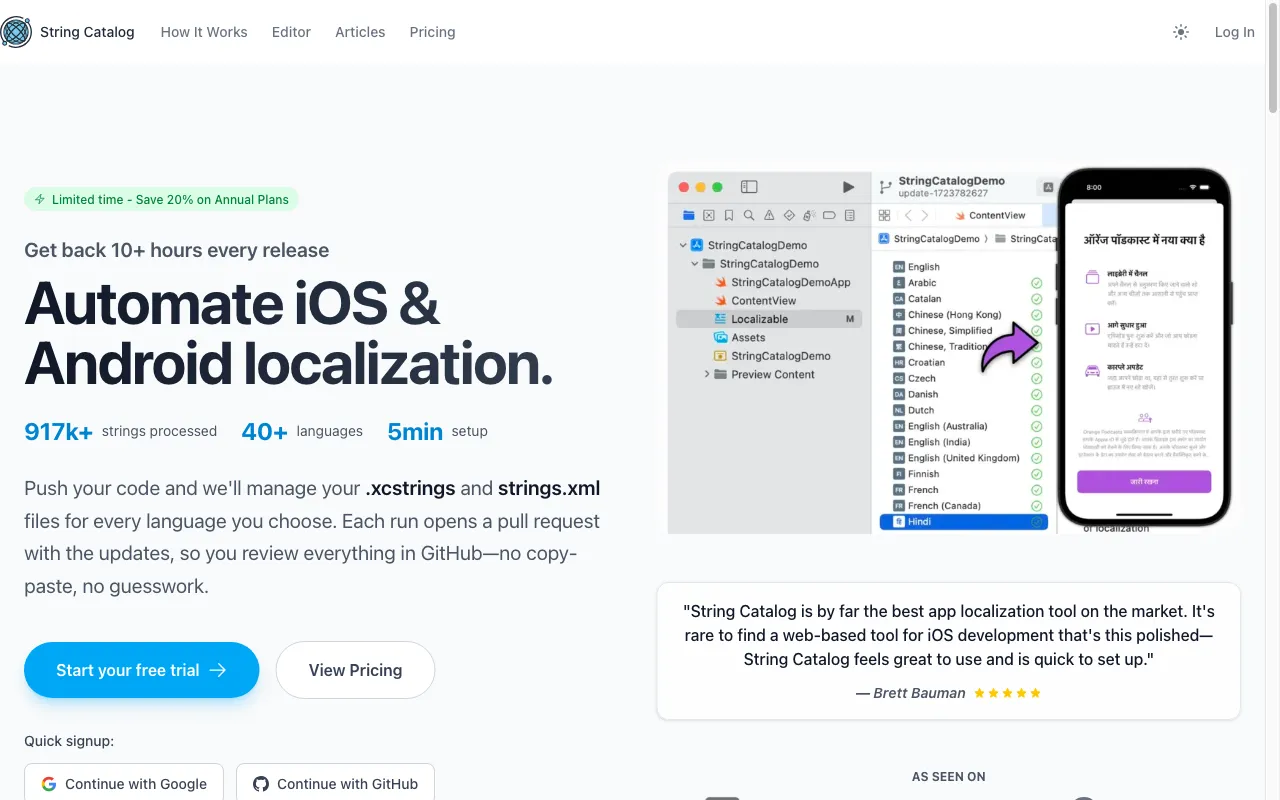Select the Xcode Source Control navigator icon
This screenshot has width=1280, height=800.
[709, 215]
